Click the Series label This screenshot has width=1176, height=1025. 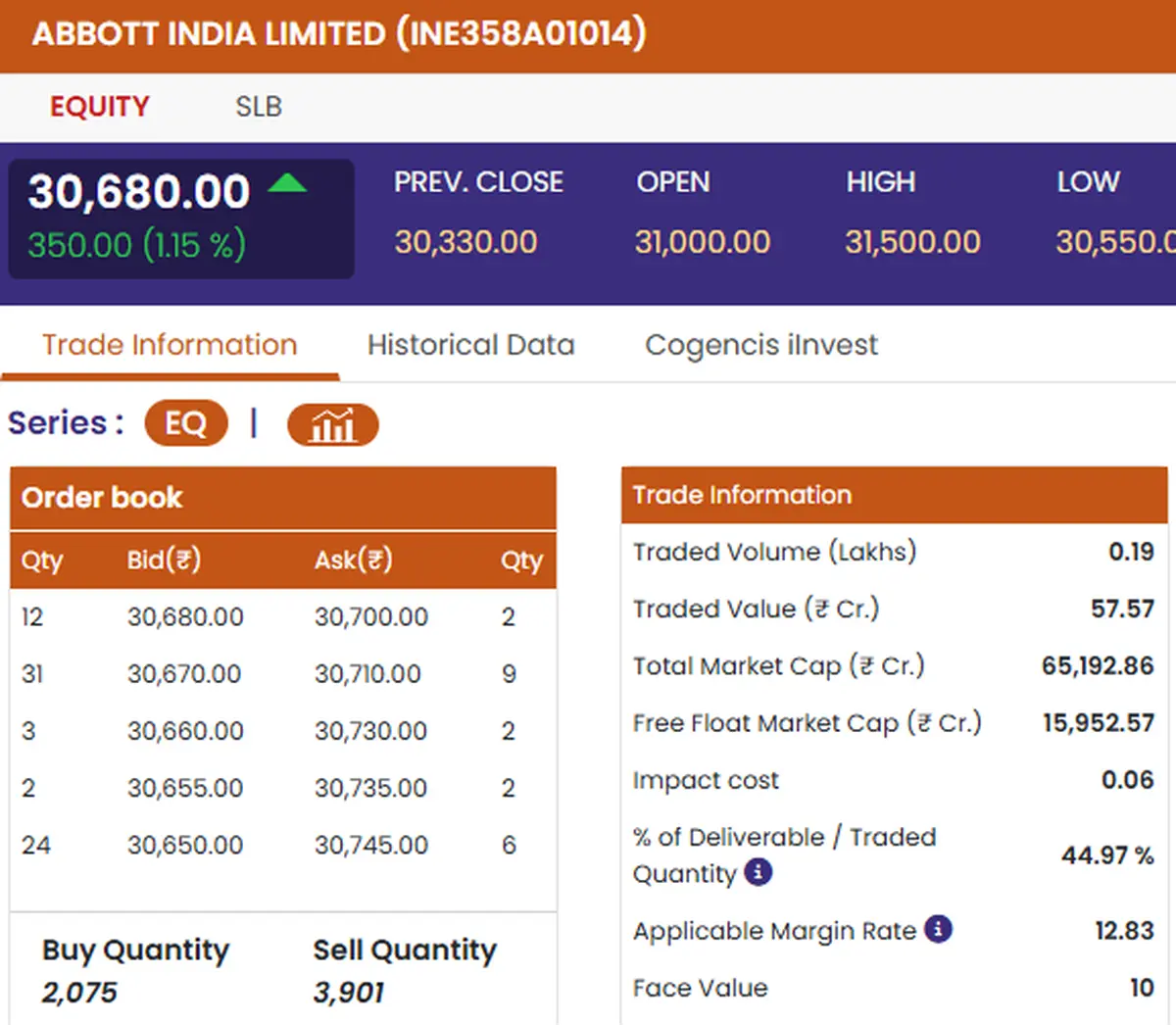click(x=66, y=423)
